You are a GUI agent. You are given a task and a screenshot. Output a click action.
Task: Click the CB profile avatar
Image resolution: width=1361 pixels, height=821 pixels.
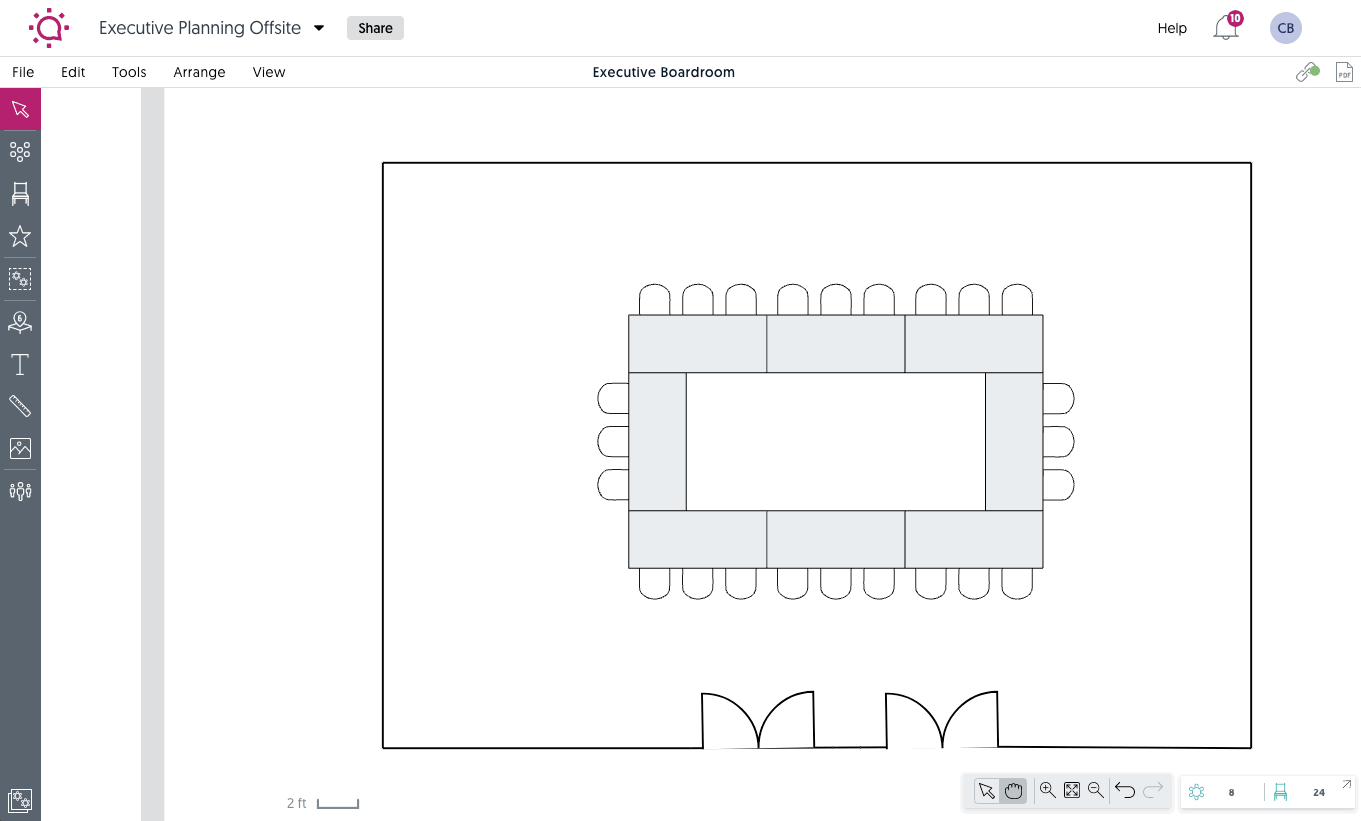(x=1286, y=28)
